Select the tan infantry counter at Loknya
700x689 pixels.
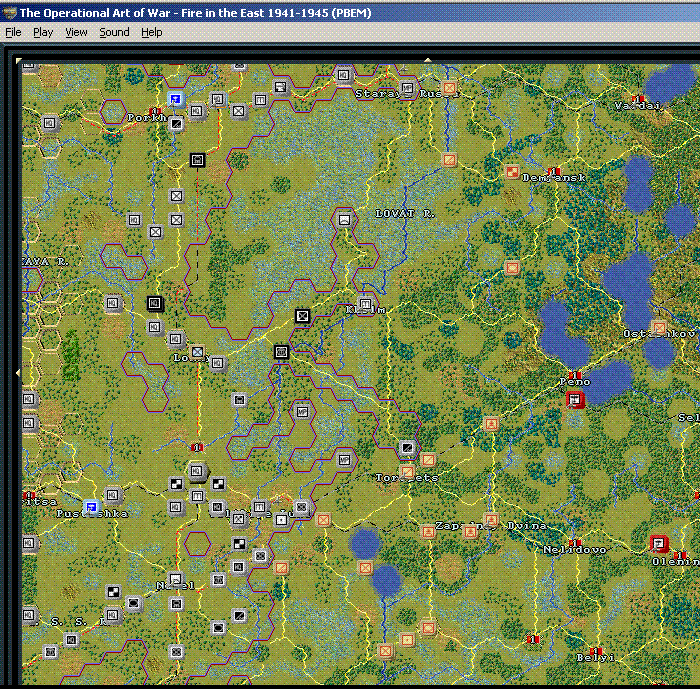pos(197,352)
